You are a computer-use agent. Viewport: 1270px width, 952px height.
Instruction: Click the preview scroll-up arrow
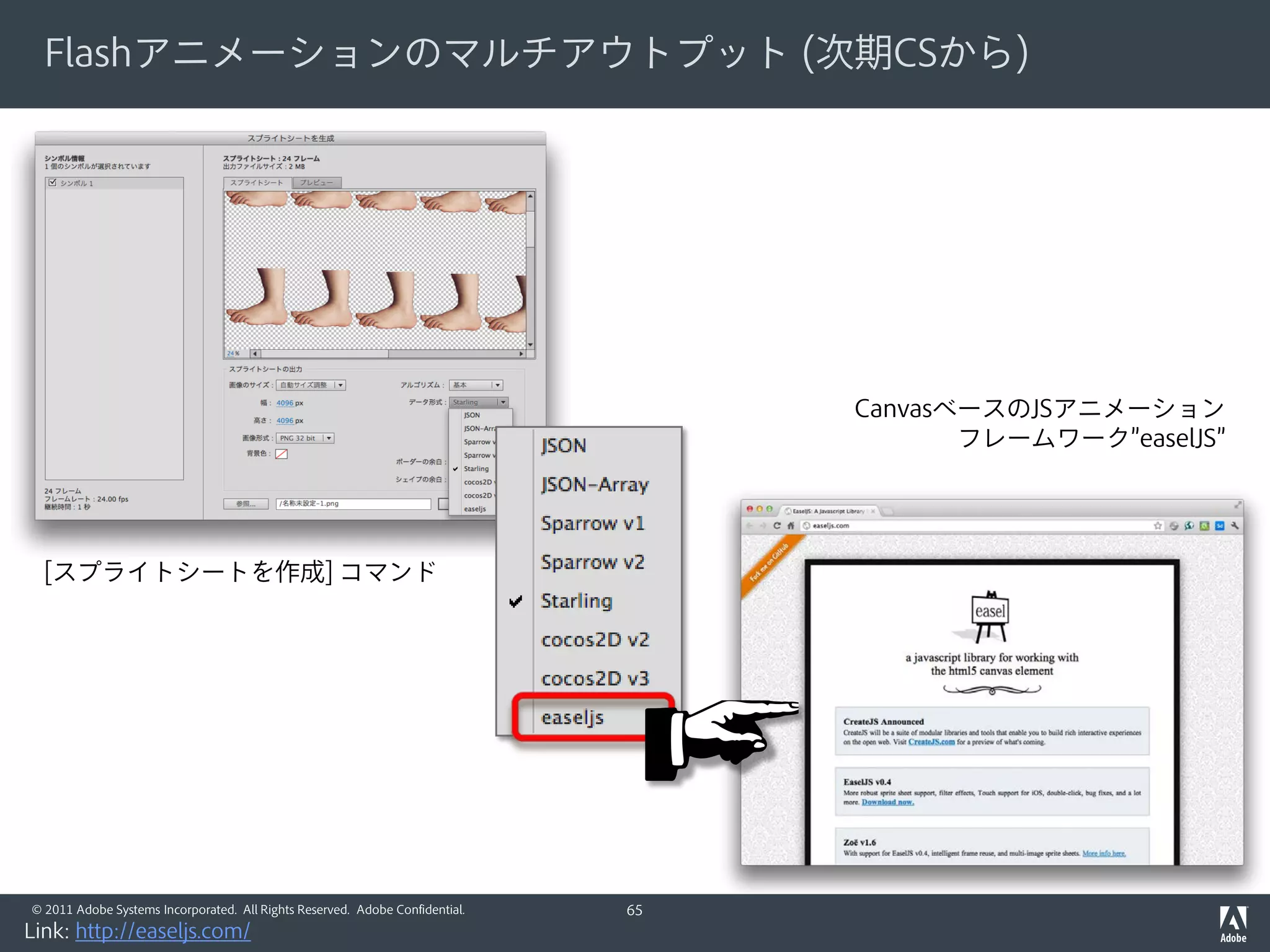tap(530, 196)
